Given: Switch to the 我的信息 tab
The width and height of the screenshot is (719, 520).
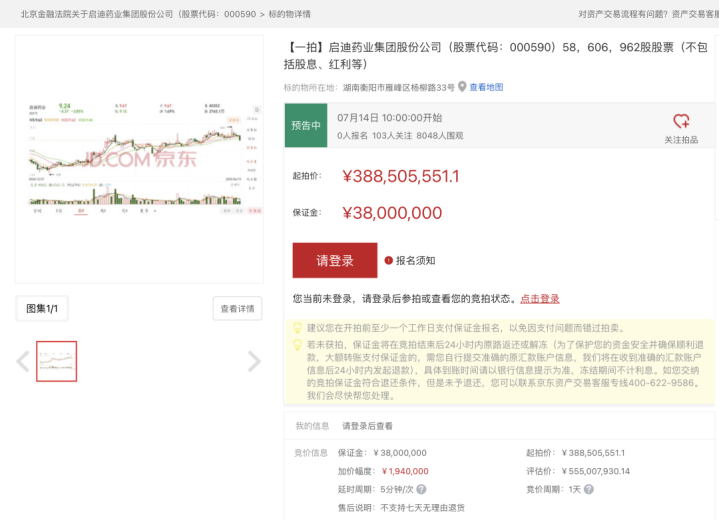Looking at the screenshot, I should click(x=311, y=426).
